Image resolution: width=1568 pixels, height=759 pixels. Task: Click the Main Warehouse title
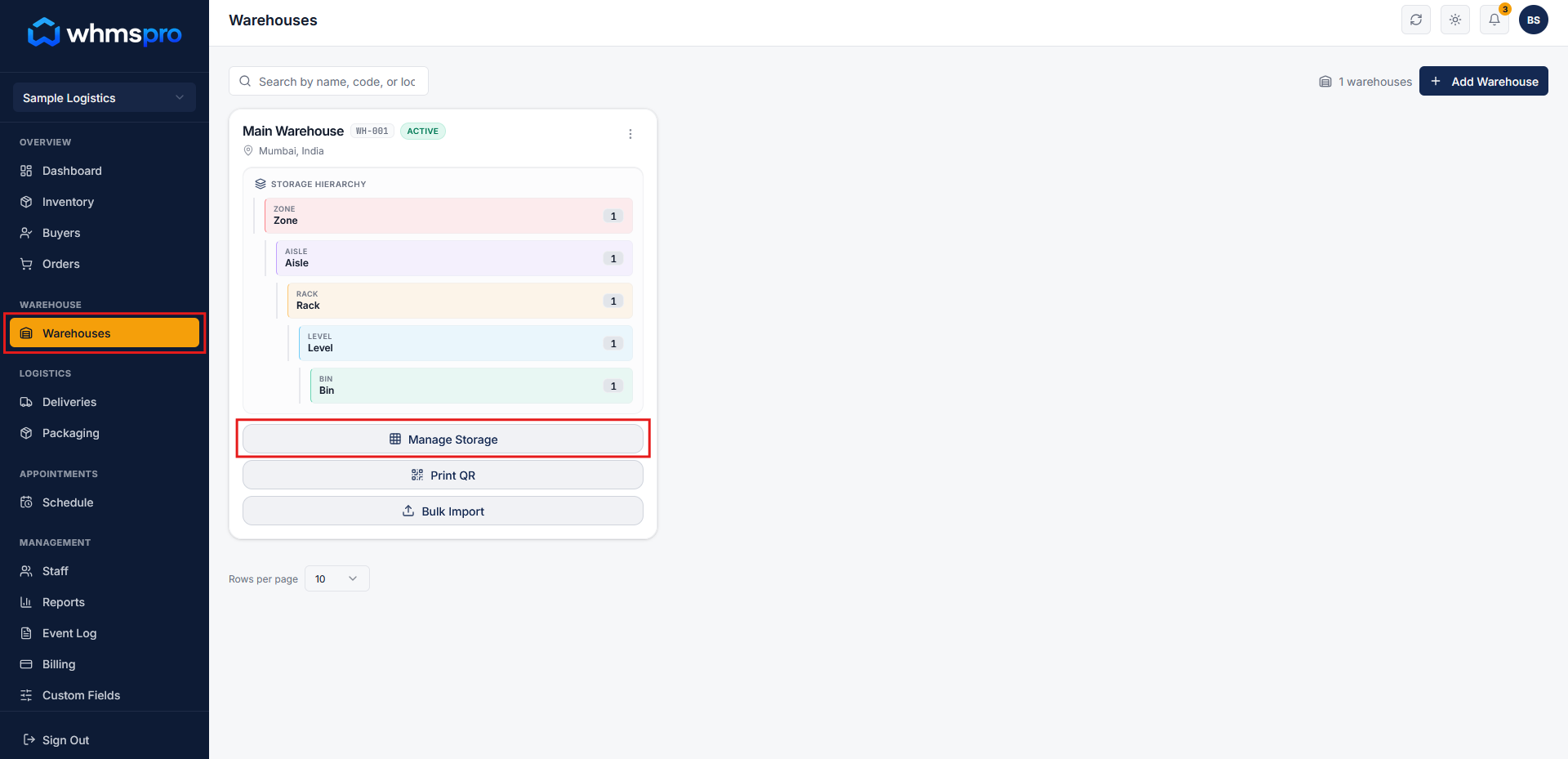tap(293, 131)
